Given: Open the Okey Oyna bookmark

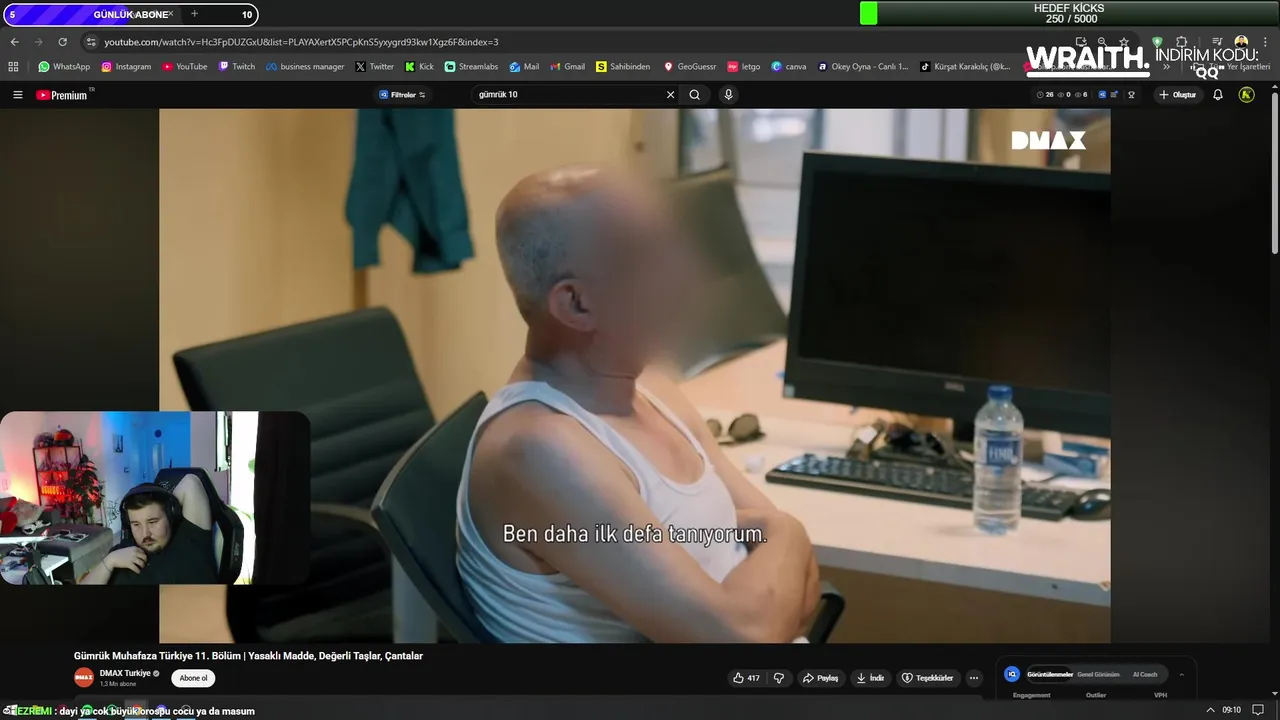Looking at the screenshot, I should tap(863, 67).
